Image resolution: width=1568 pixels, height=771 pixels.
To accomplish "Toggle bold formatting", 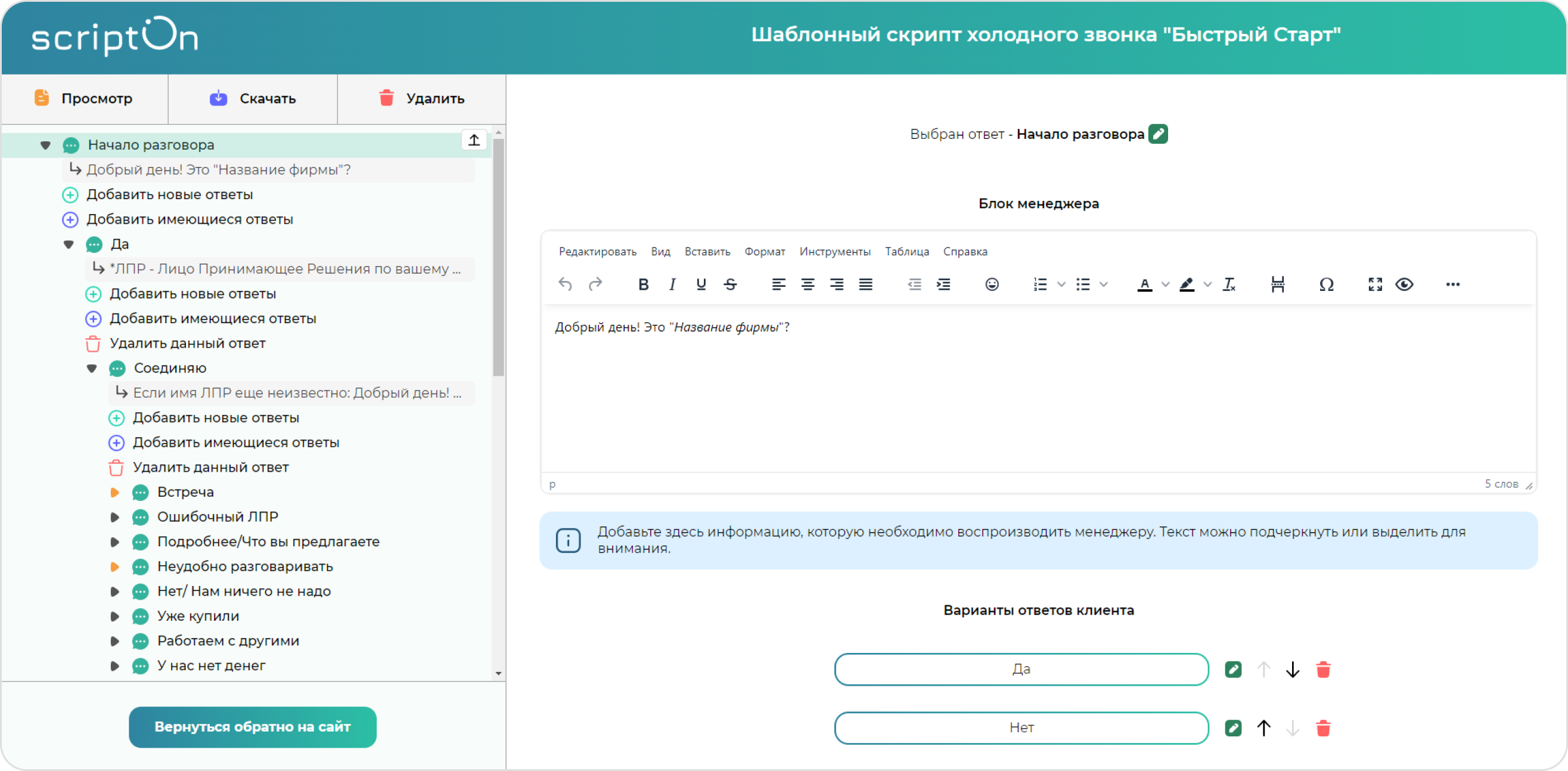I will click(x=643, y=284).
